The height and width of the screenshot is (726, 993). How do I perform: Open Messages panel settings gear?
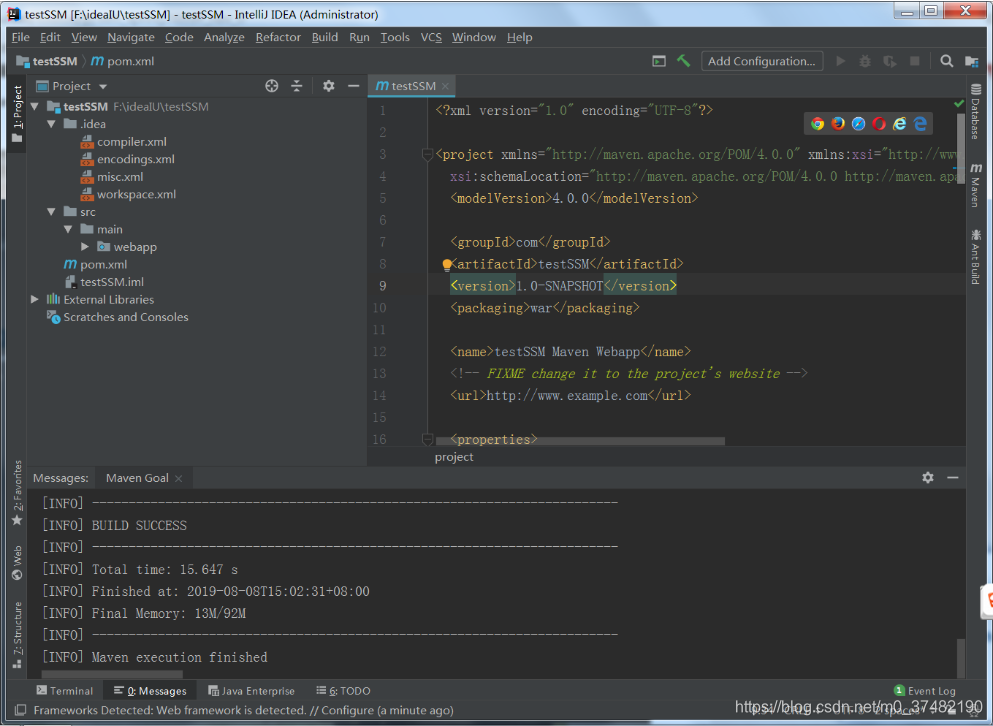(x=928, y=478)
